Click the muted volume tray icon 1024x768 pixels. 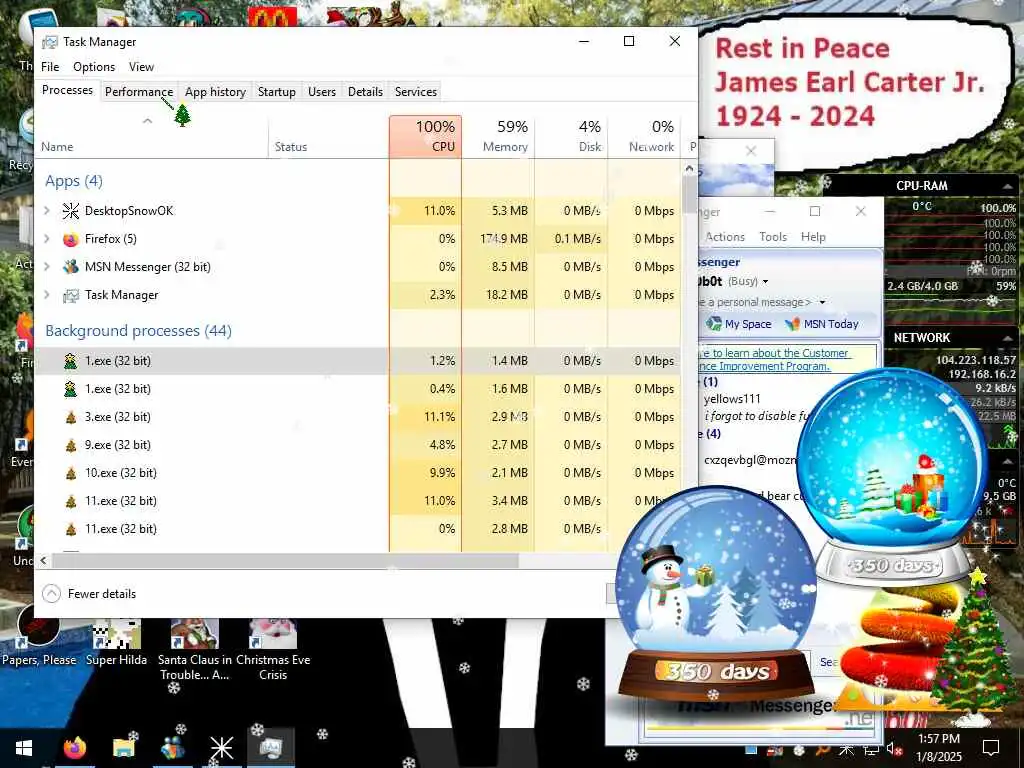point(893,748)
